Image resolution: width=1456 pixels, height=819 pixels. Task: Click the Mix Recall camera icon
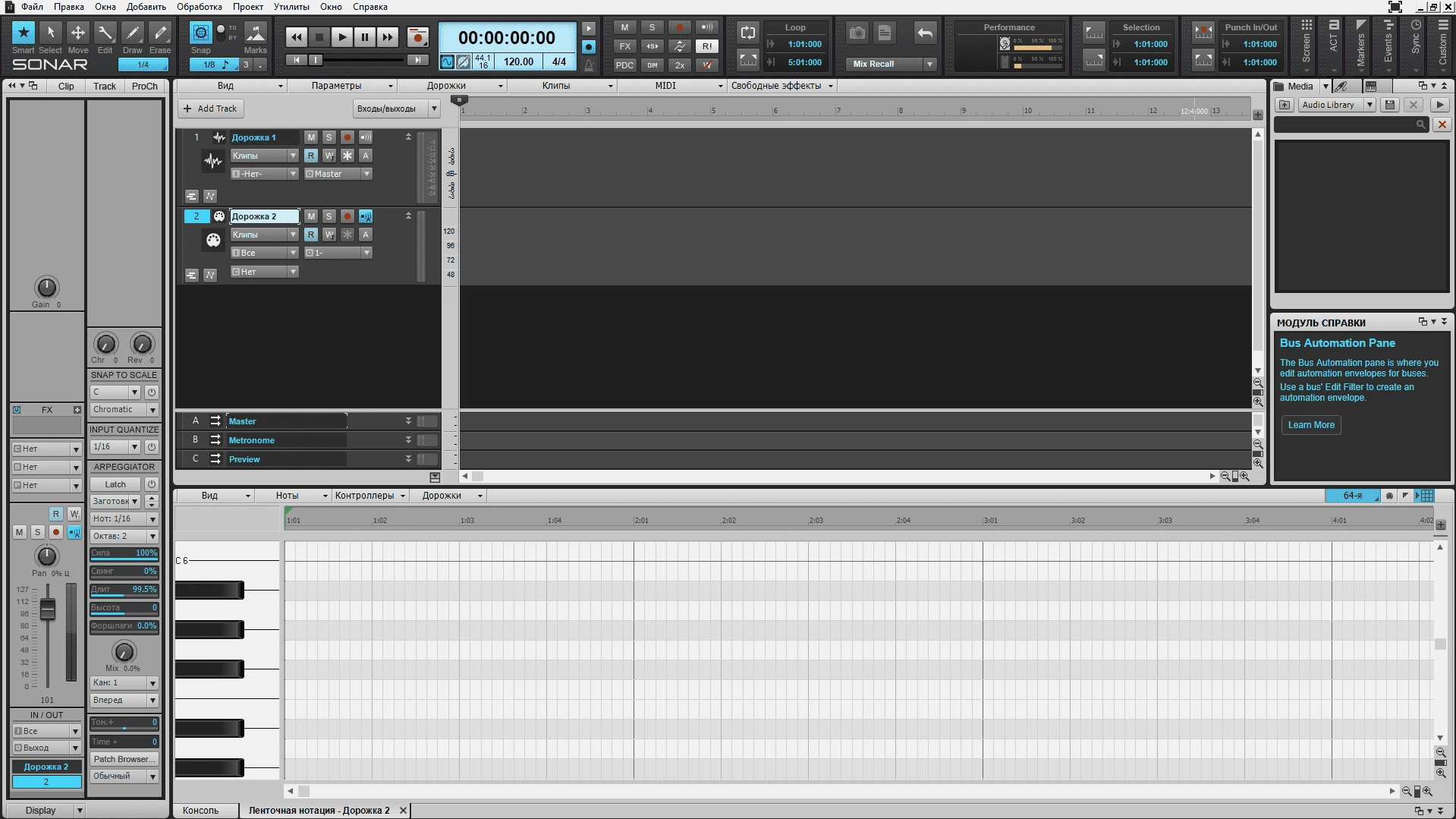click(857, 33)
